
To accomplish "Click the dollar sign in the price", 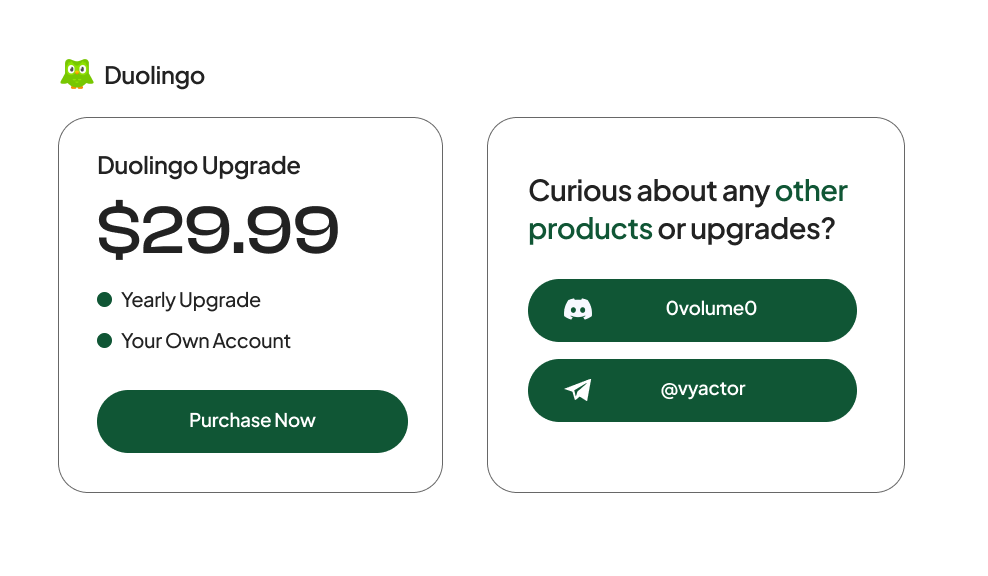I will (117, 230).
